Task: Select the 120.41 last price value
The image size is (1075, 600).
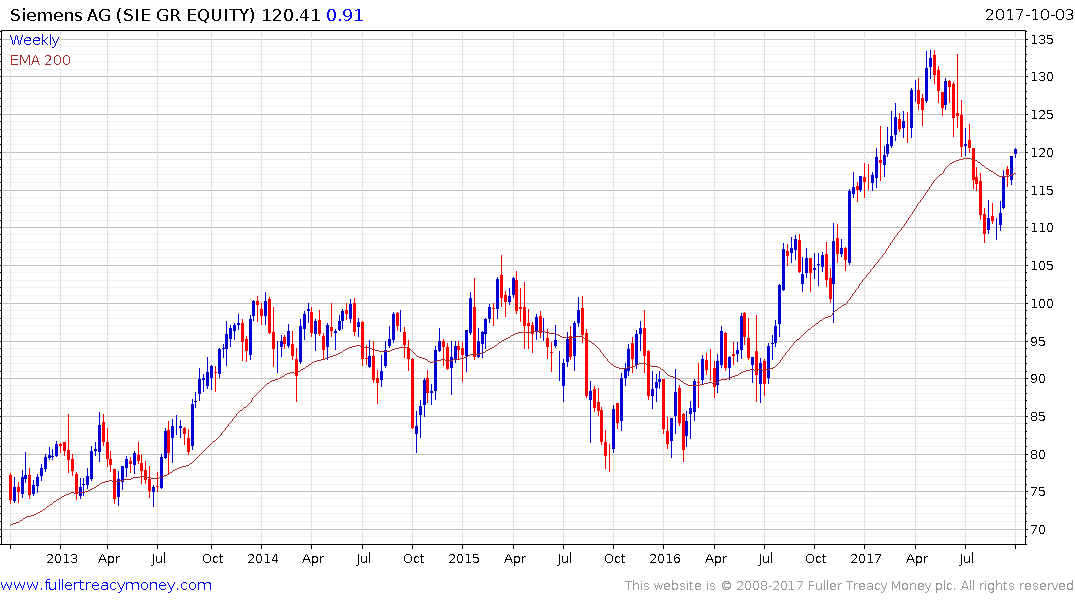Action: 291,14
